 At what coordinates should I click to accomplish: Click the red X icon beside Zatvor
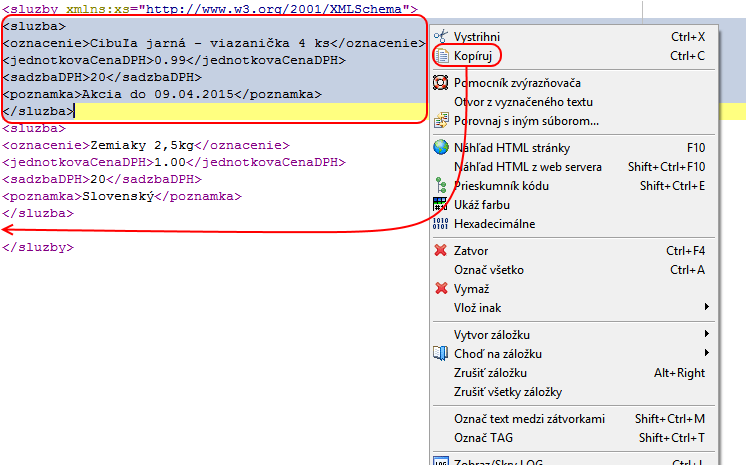point(441,251)
